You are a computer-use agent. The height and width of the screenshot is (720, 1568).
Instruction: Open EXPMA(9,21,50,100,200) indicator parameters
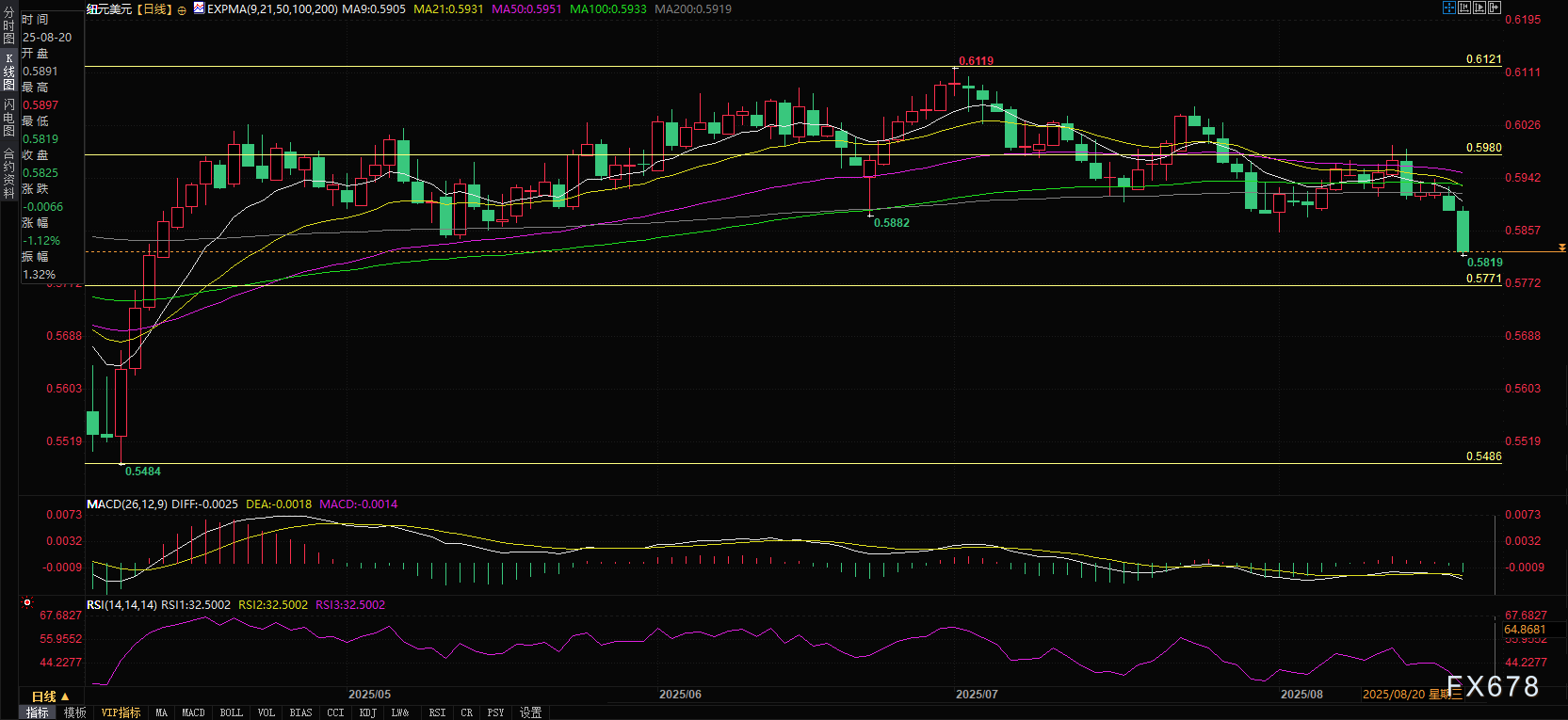[272, 8]
